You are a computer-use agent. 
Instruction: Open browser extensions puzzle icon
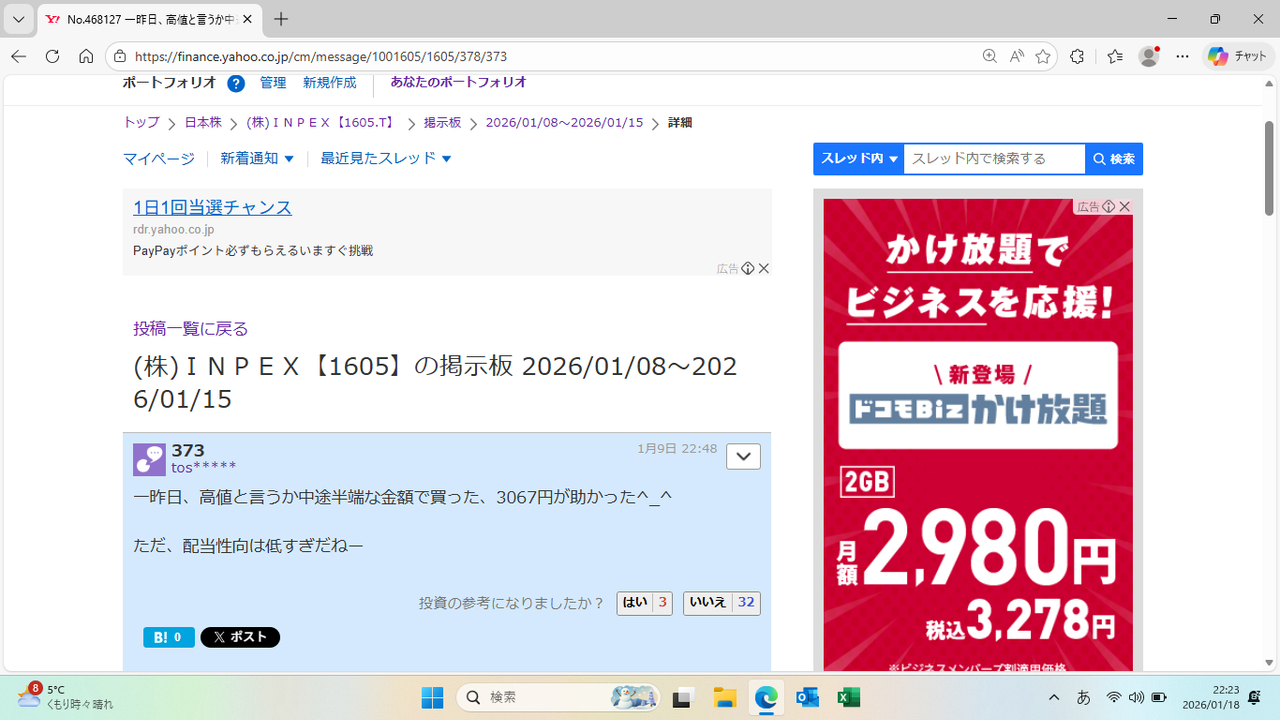1077,57
